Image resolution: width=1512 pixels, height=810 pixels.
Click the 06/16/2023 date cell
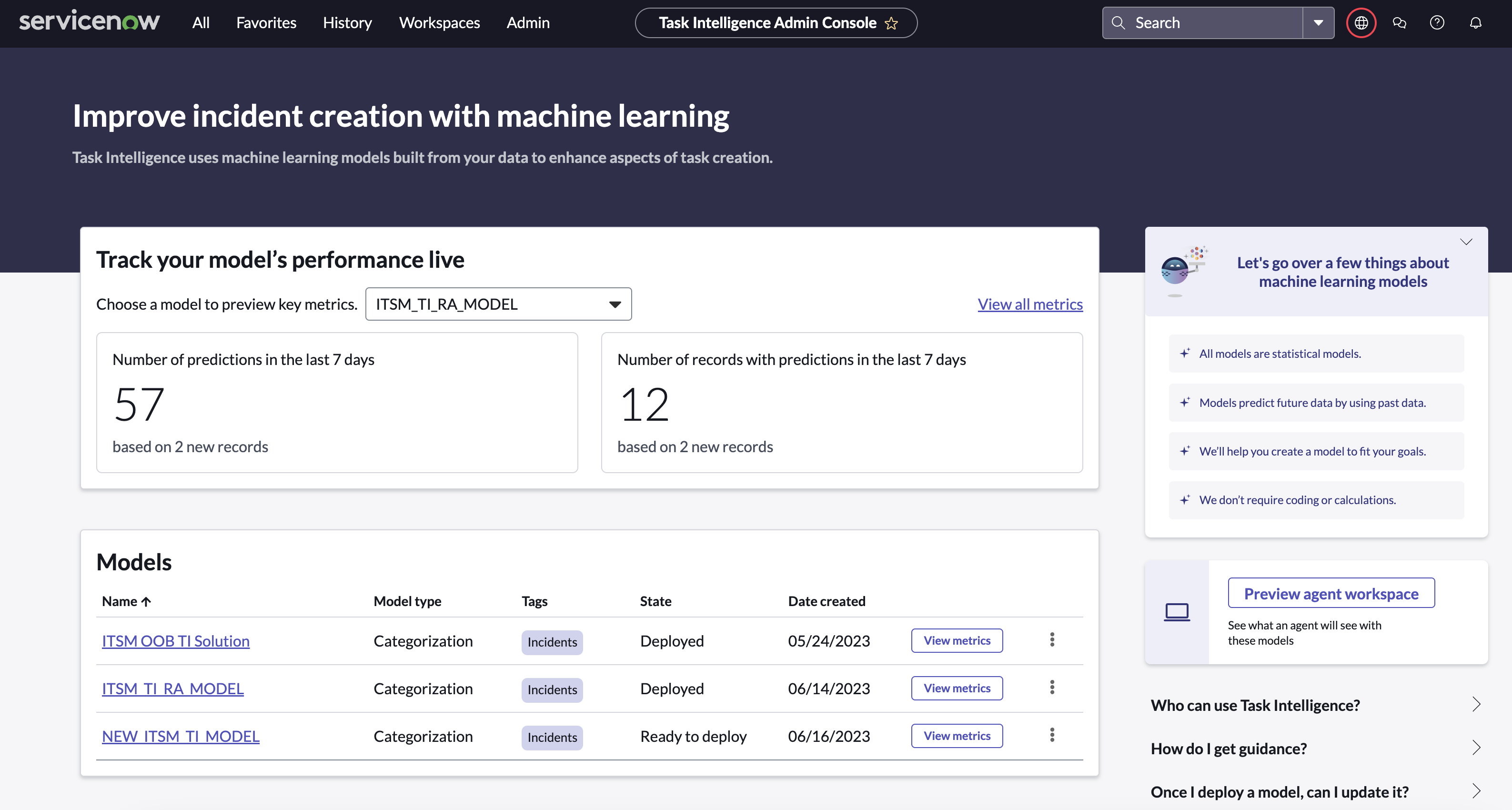point(829,736)
